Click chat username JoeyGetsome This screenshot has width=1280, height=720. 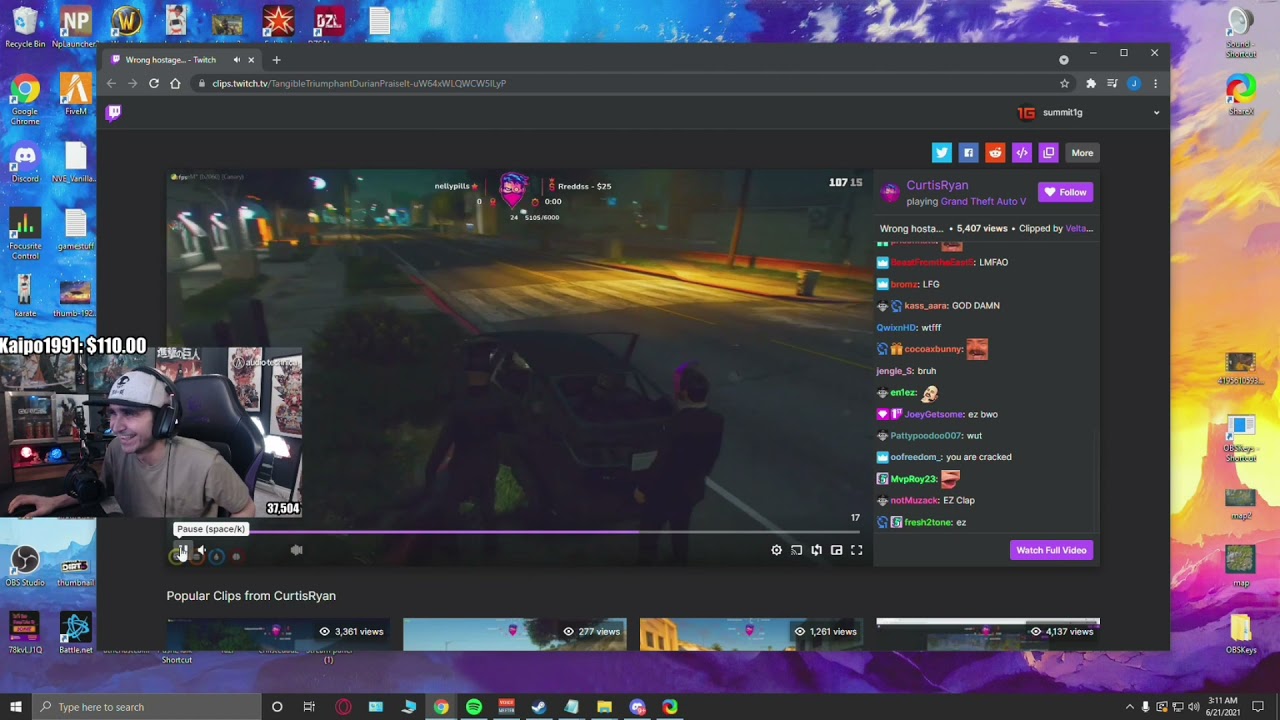click(934, 414)
